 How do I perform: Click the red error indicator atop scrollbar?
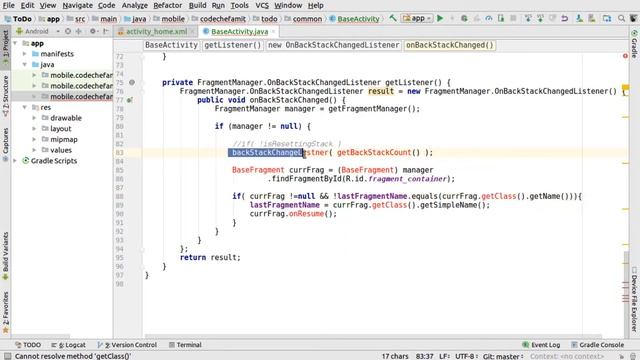tap(625, 56)
